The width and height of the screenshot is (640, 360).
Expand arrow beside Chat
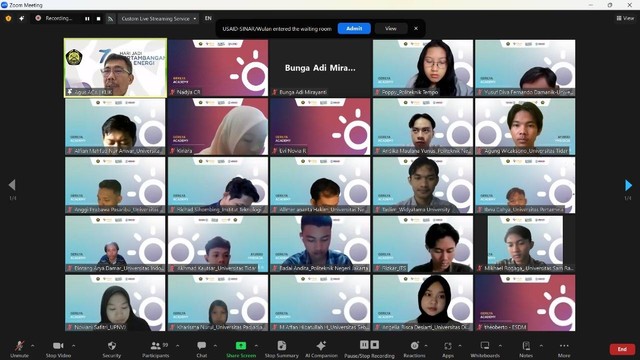point(215,346)
